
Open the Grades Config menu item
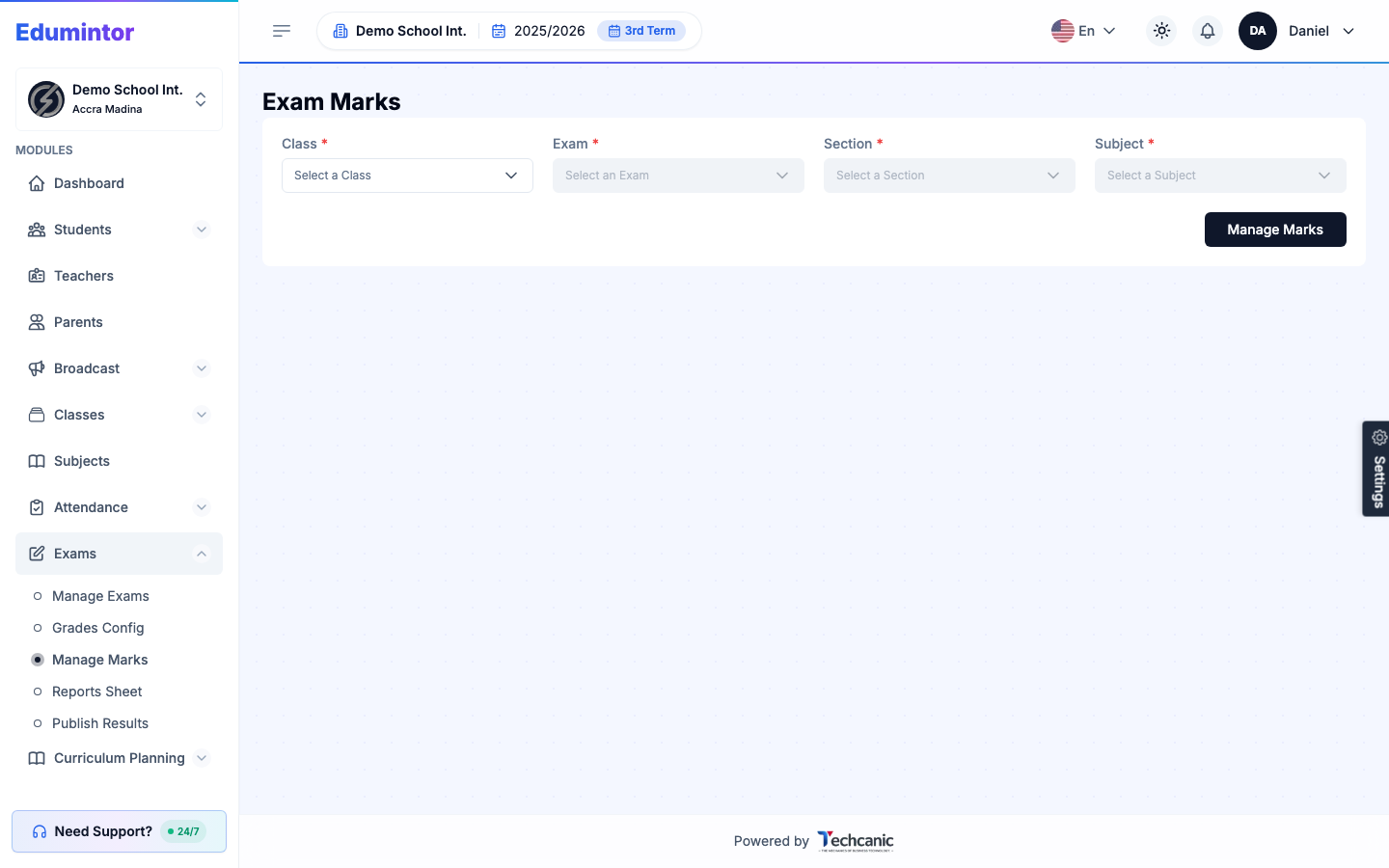pyautogui.click(x=97, y=628)
